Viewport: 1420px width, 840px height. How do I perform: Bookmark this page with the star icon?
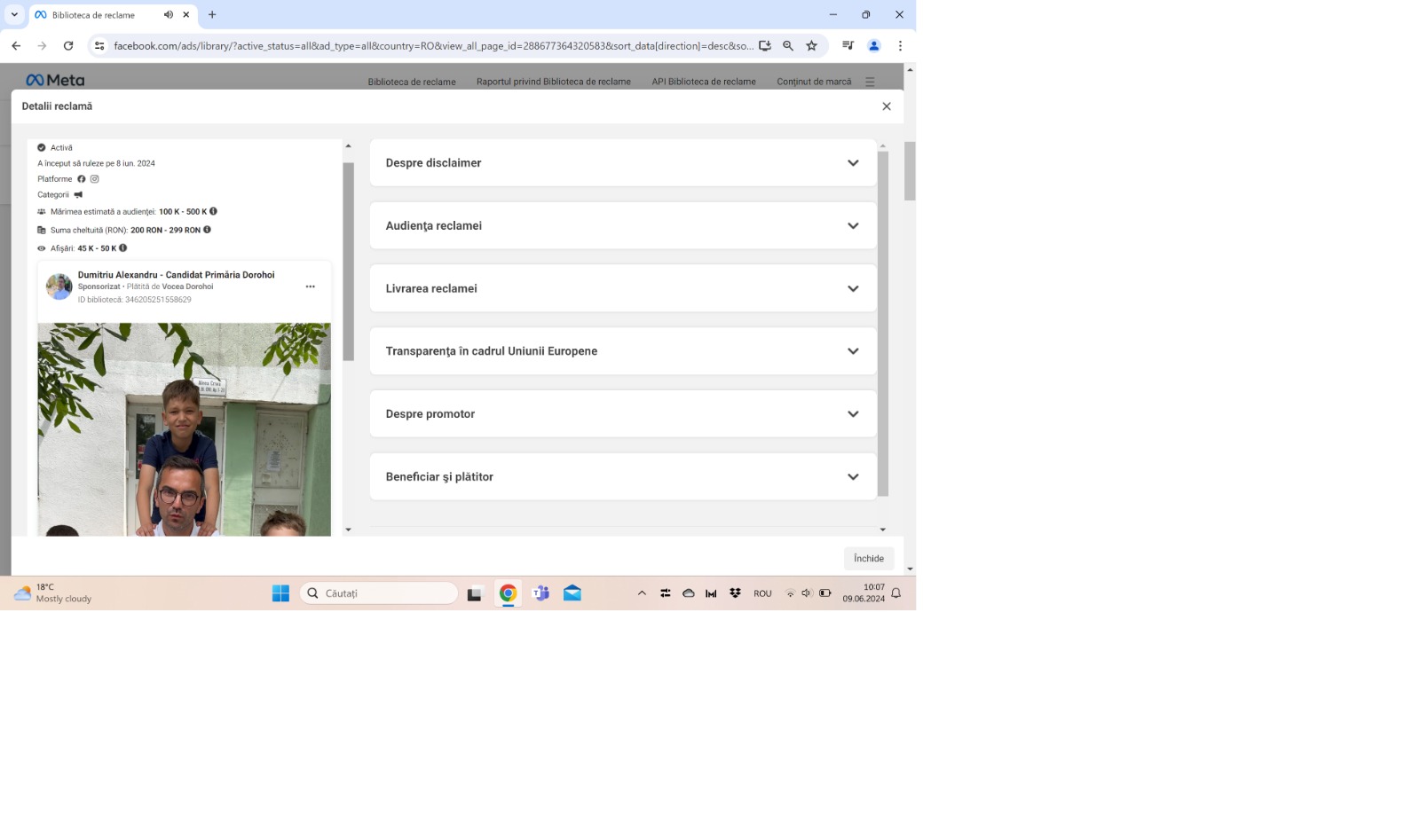coord(811,46)
